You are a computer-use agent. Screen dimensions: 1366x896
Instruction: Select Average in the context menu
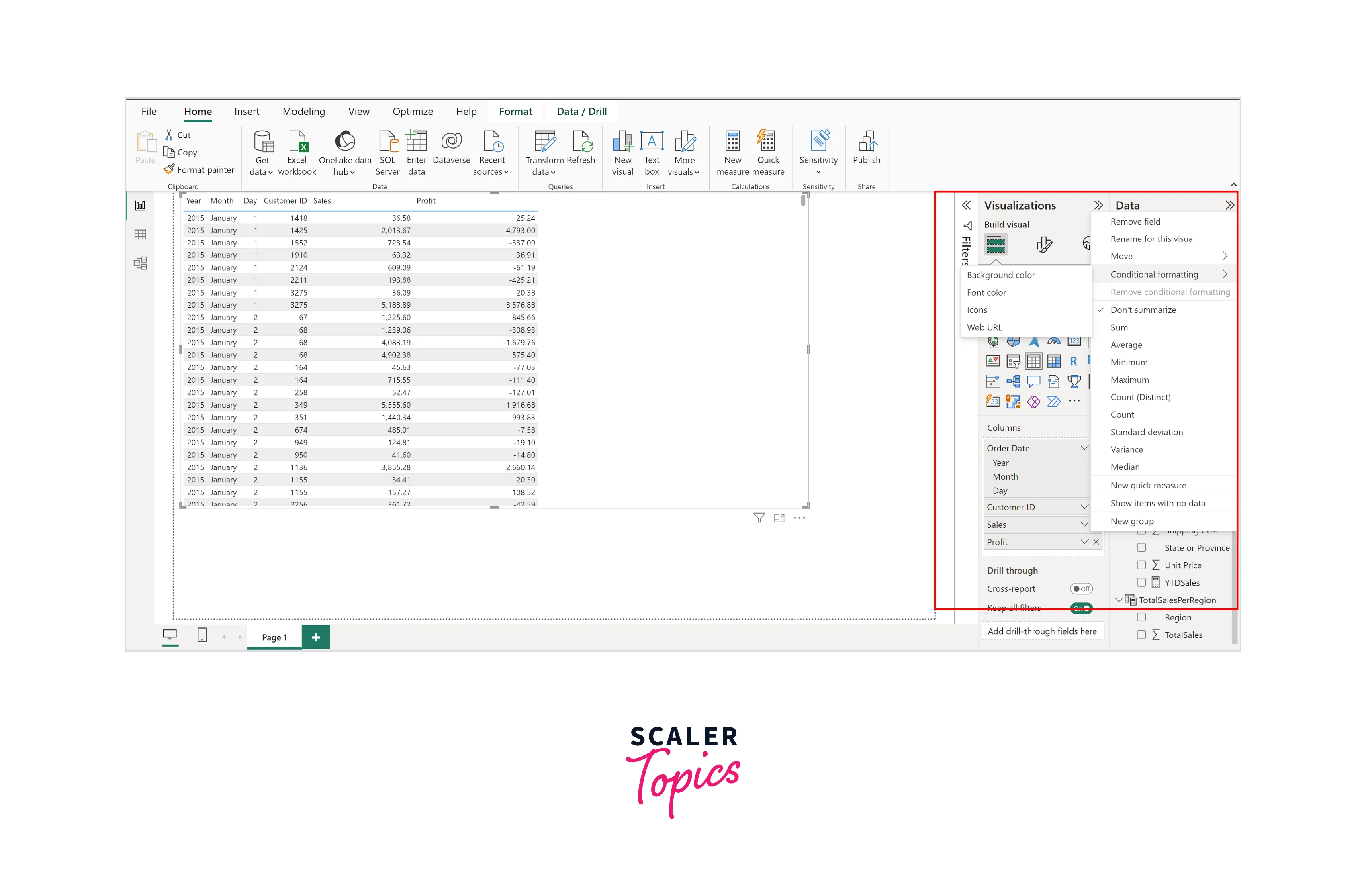(x=1126, y=345)
